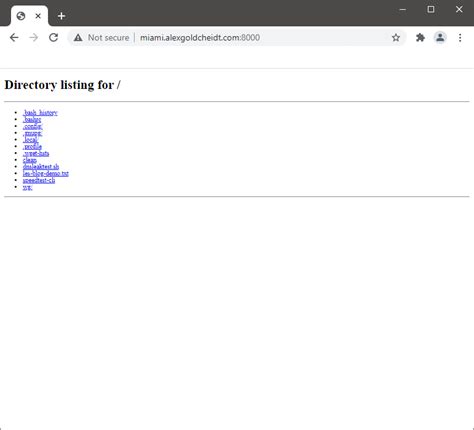Go back to the previous page
The height and width of the screenshot is (430, 474).
14,38
